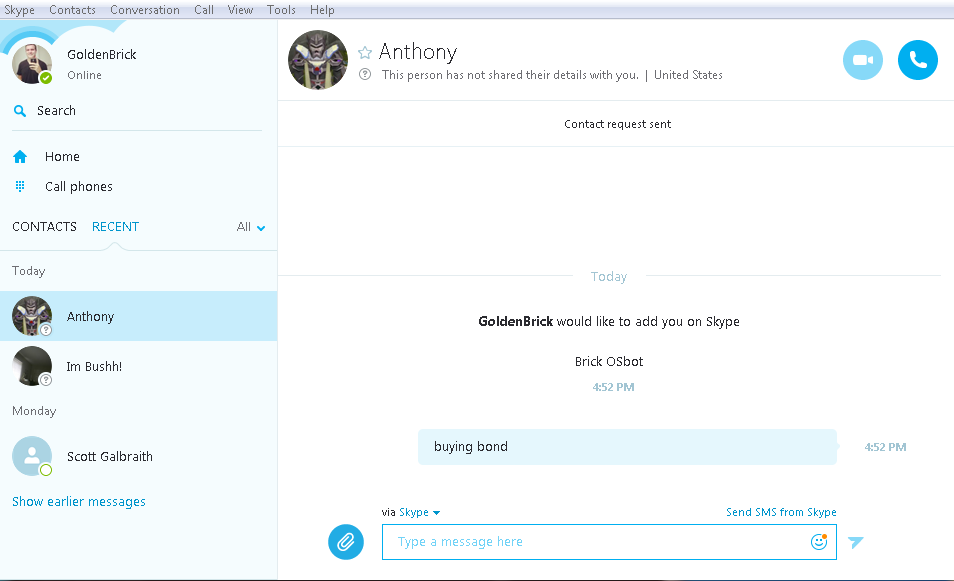Open Call phones in the sidebar
The height and width of the screenshot is (581, 954).
tap(79, 186)
